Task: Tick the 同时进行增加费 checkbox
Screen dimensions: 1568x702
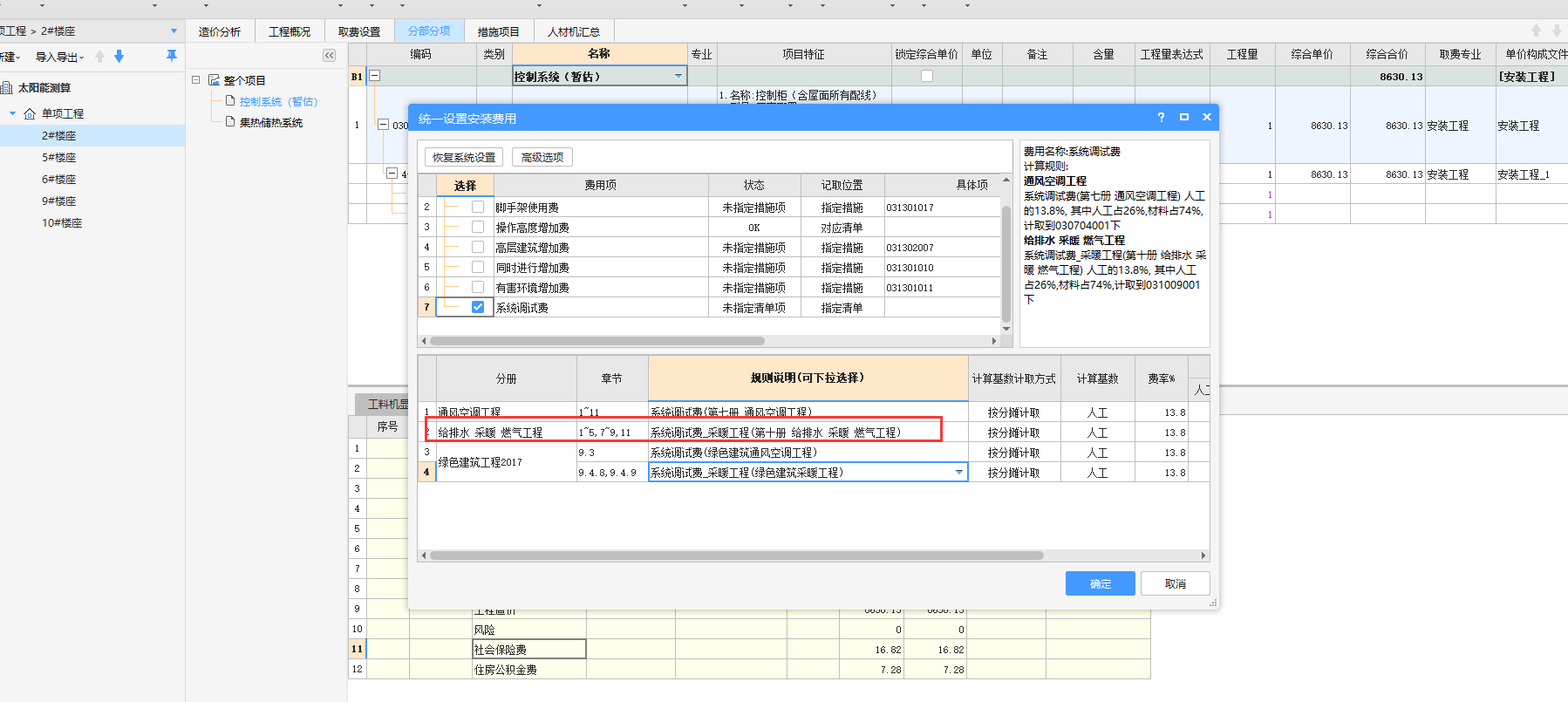Action: tap(478, 267)
